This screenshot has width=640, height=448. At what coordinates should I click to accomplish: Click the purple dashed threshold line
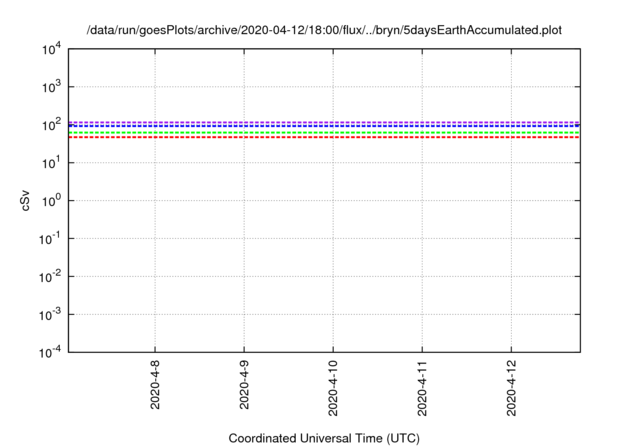coord(324,122)
